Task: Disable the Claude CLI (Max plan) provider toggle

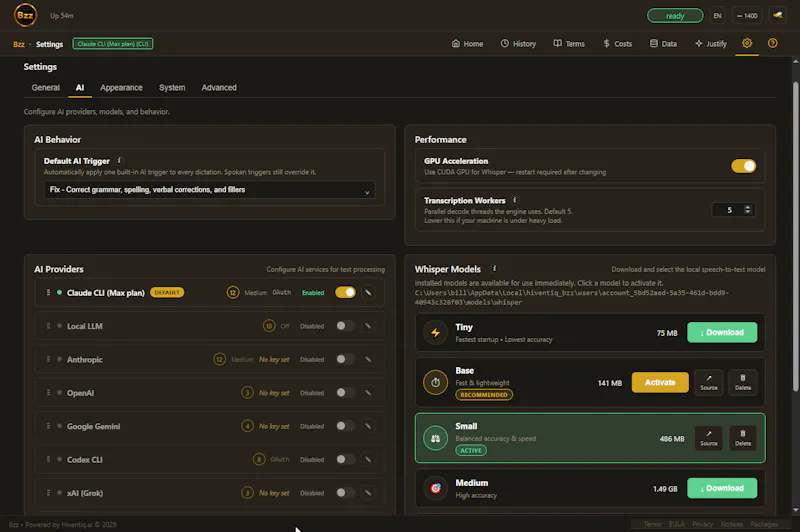Action: pyautogui.click(x=345, y=292)
